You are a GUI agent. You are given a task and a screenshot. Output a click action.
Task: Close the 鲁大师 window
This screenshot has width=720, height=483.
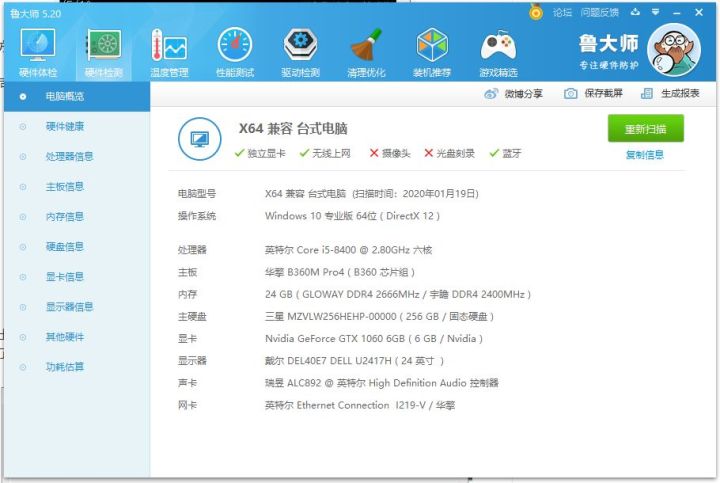click(x=699, y=12)
